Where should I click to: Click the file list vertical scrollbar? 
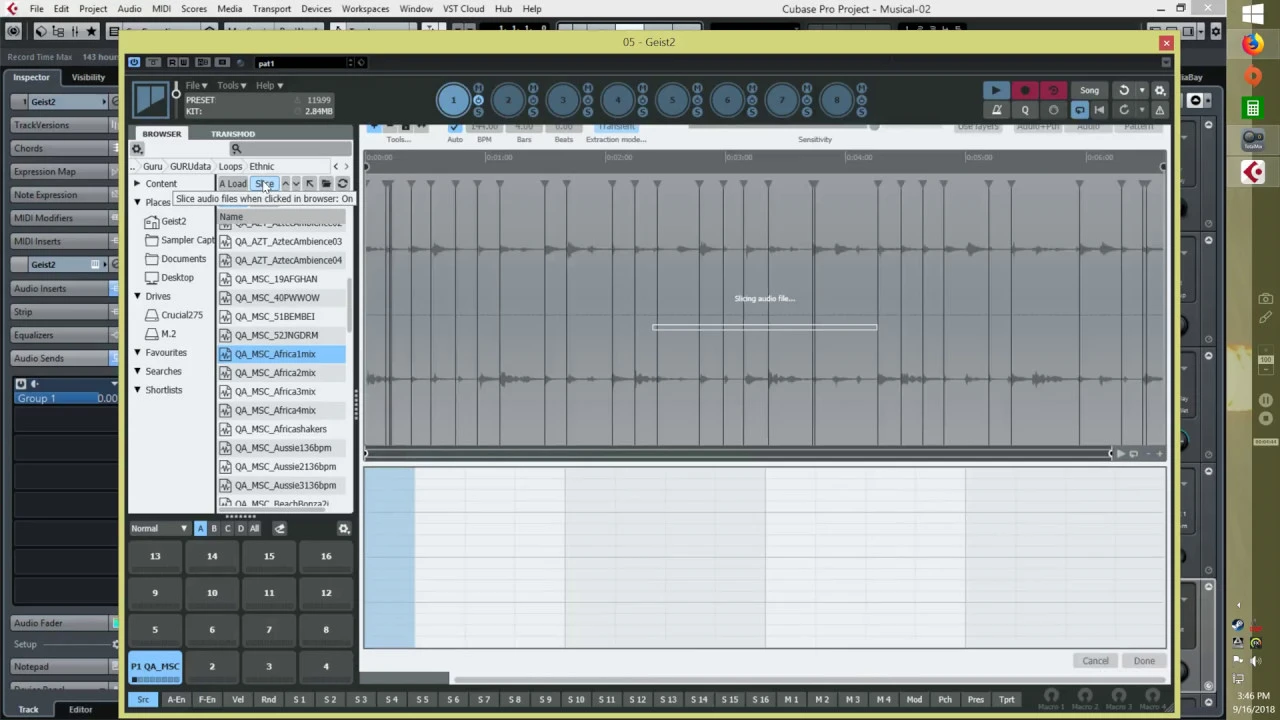tap(349, 307)
